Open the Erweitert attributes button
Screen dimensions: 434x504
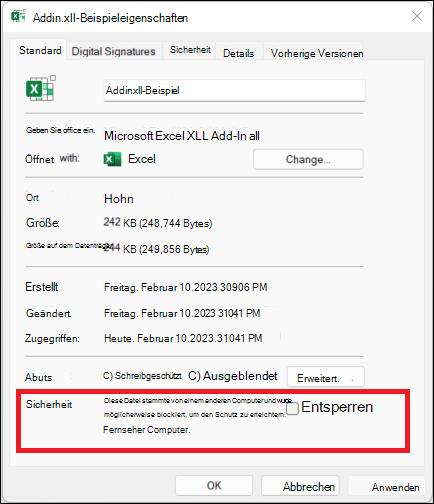(326, 377)
